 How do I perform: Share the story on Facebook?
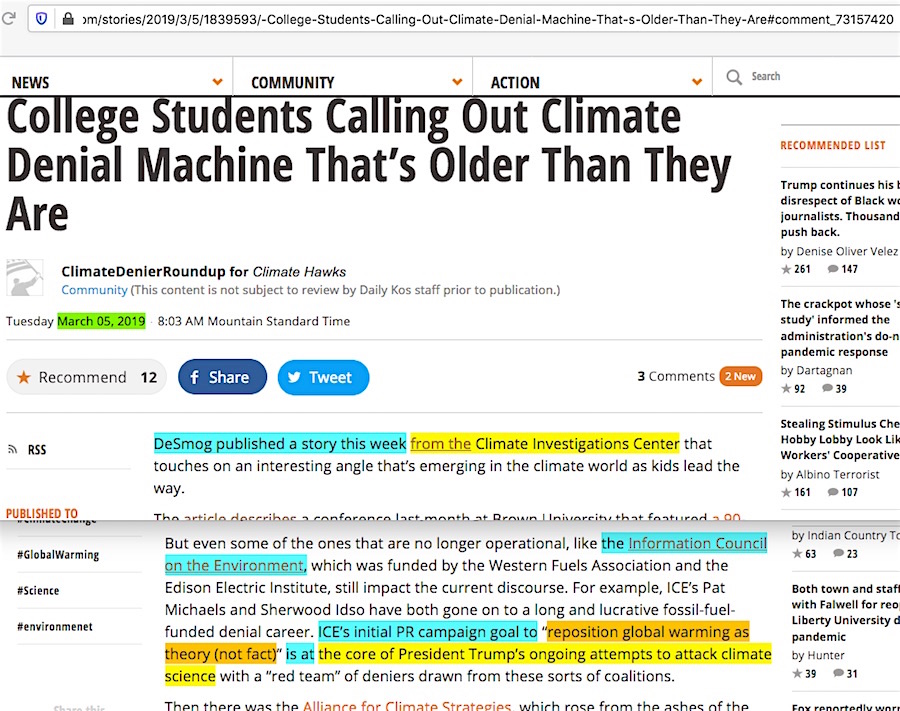[x=222, y=377]
